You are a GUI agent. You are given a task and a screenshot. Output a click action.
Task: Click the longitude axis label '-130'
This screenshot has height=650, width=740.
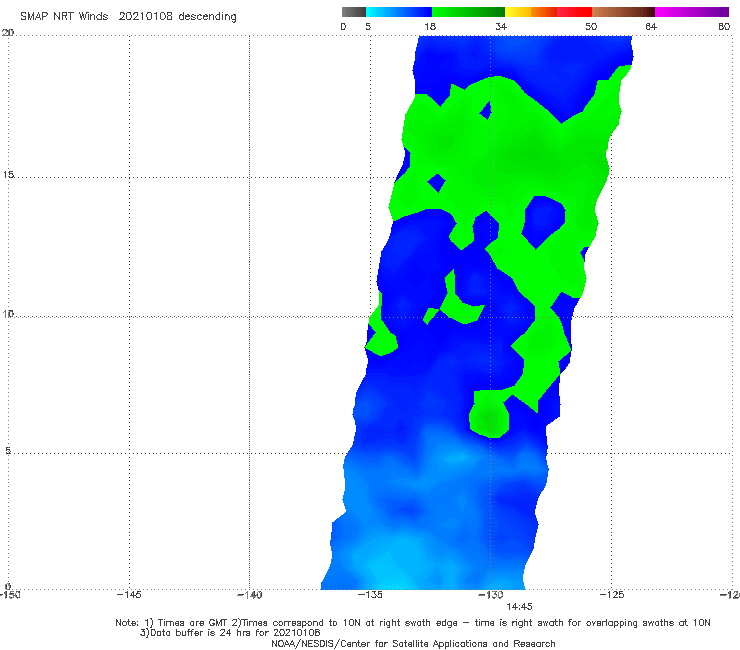pos(491,595)
